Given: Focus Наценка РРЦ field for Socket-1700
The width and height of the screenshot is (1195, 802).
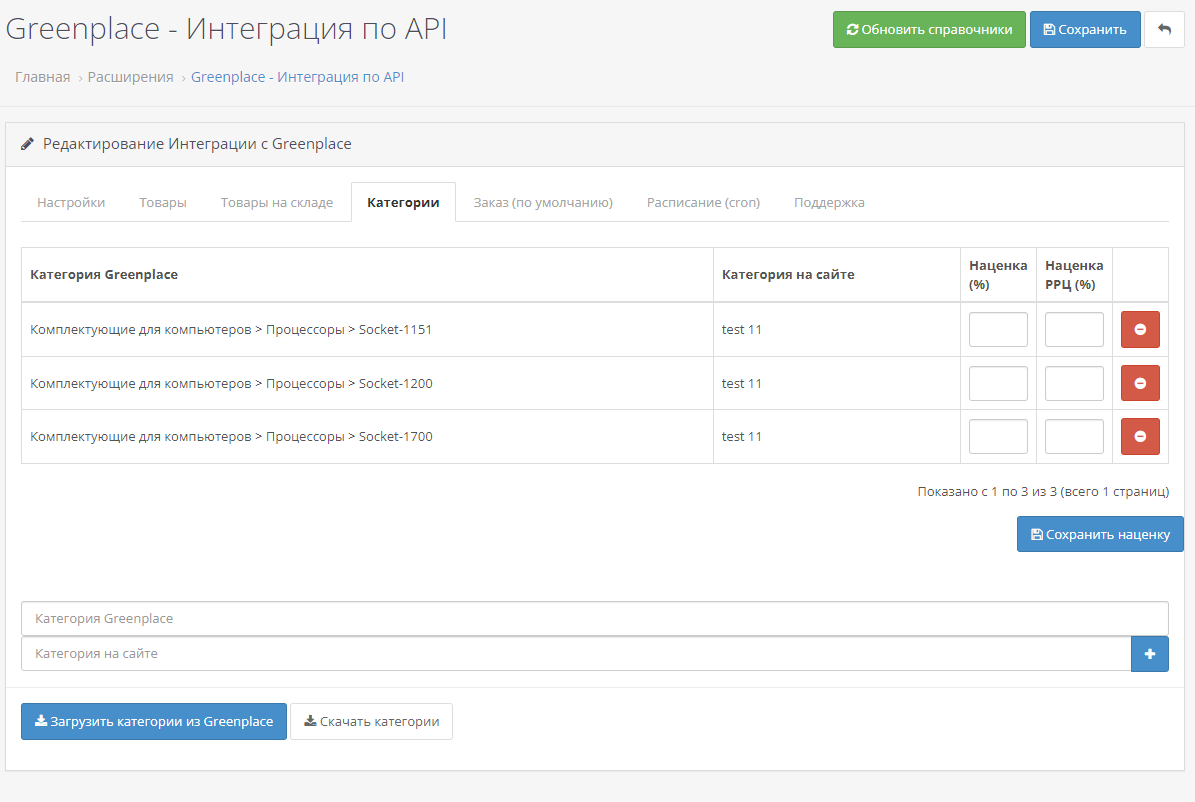Looking at the screenshot, I should [1074, 436].
